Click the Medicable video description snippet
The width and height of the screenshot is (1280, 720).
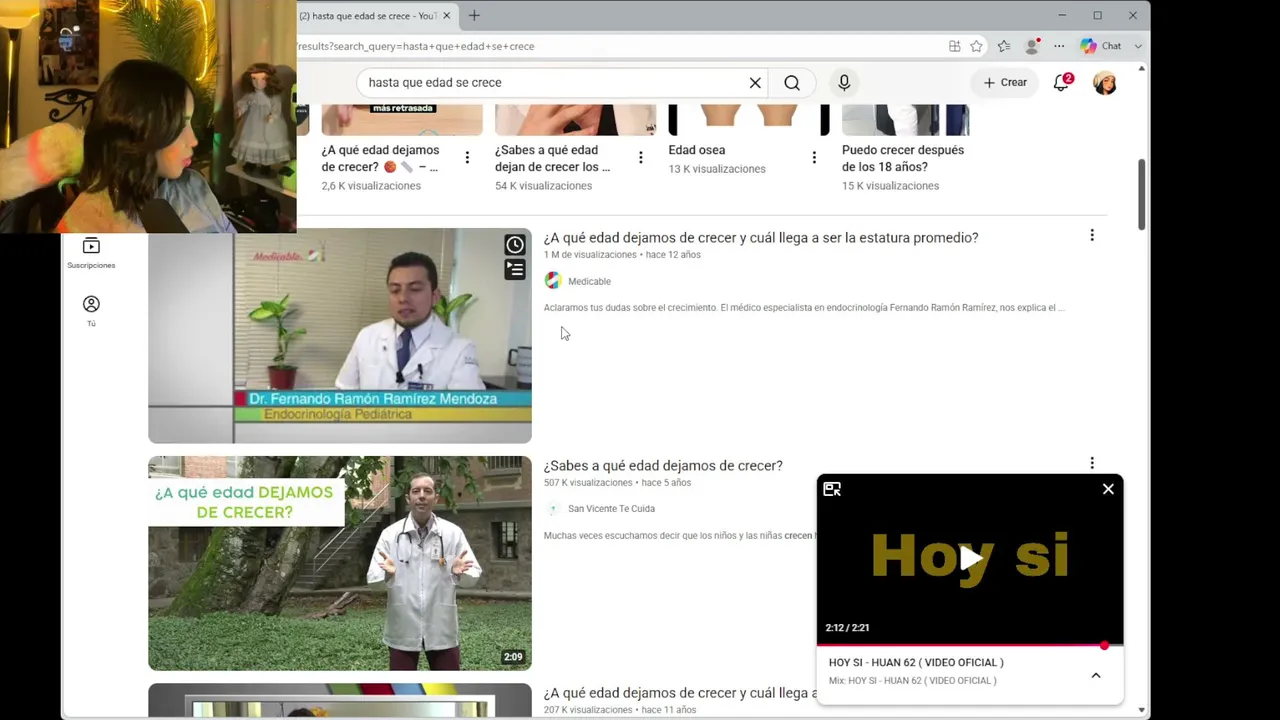(804, 308)
